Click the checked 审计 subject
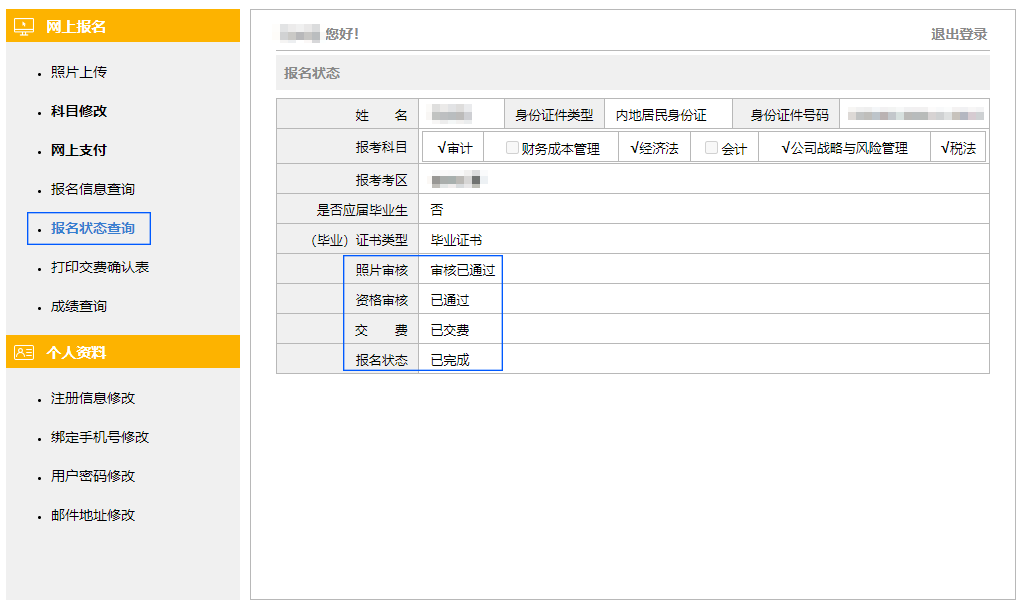 pos(455,148)
